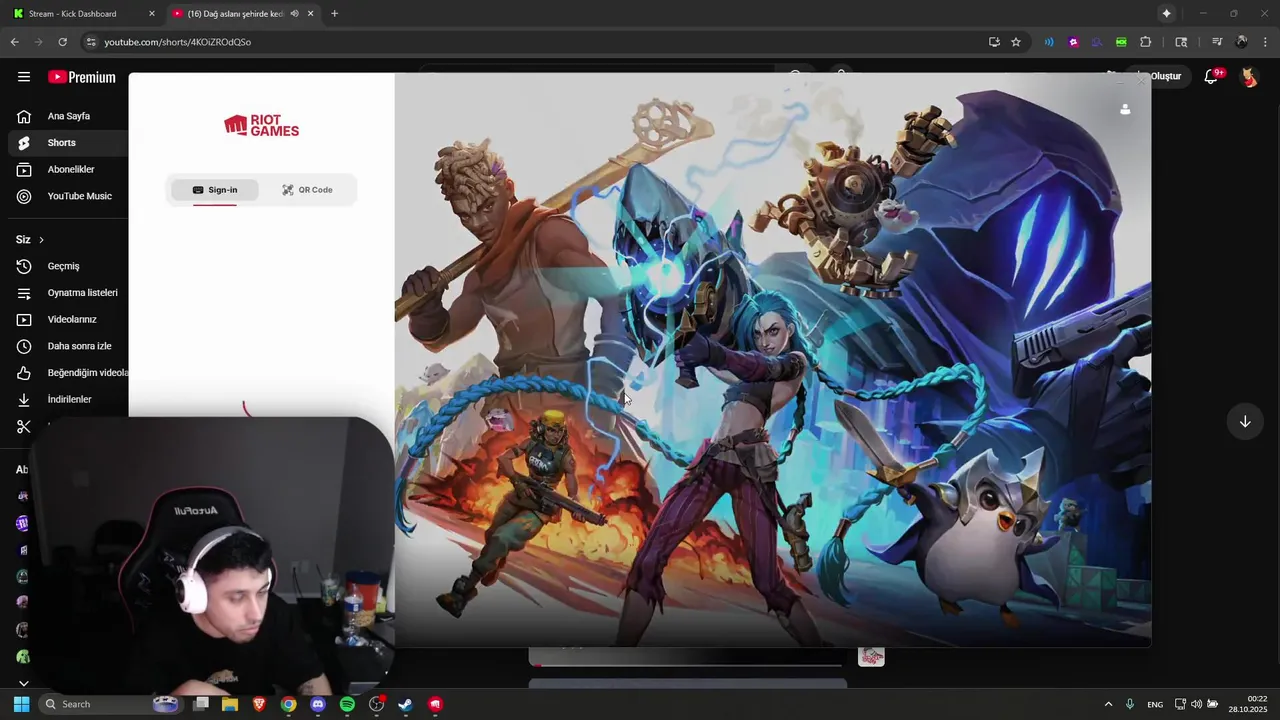The height and width of the screenshot is (720, 1280).
Task: Click the profile icon in Riot client
Action: click(1125, 109)
